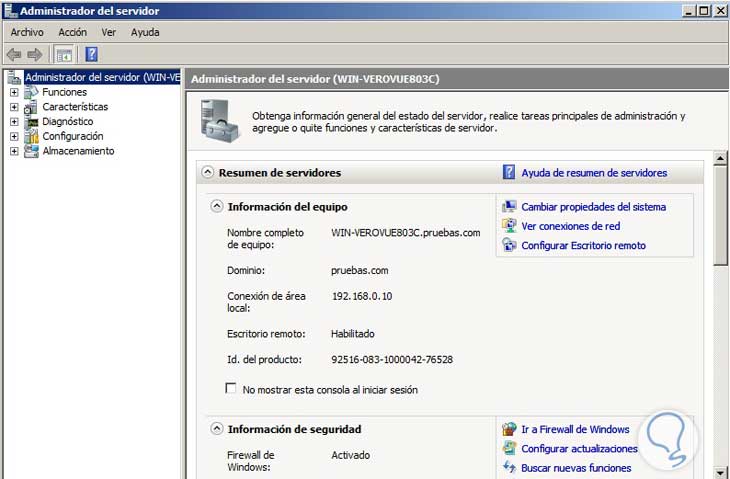Click the Diagnóstico node icon
Image resolution: width=730 pixels, height=479 pixels.
pyautogui.click(x=31, y=122)
